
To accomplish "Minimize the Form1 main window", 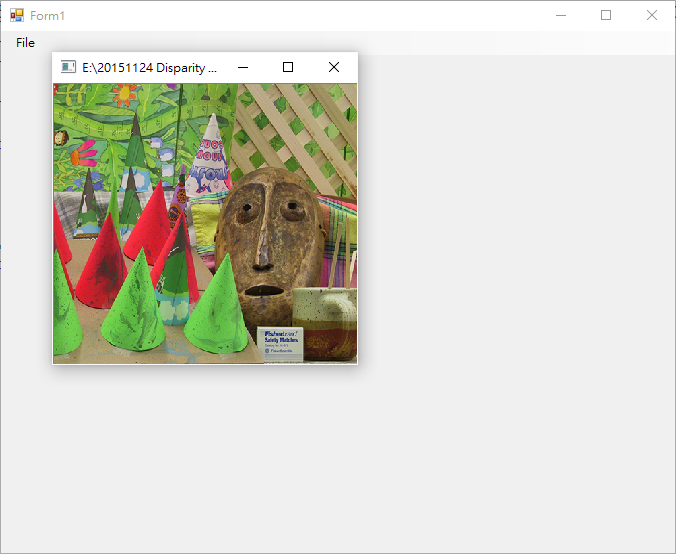I will click(561, 16).
